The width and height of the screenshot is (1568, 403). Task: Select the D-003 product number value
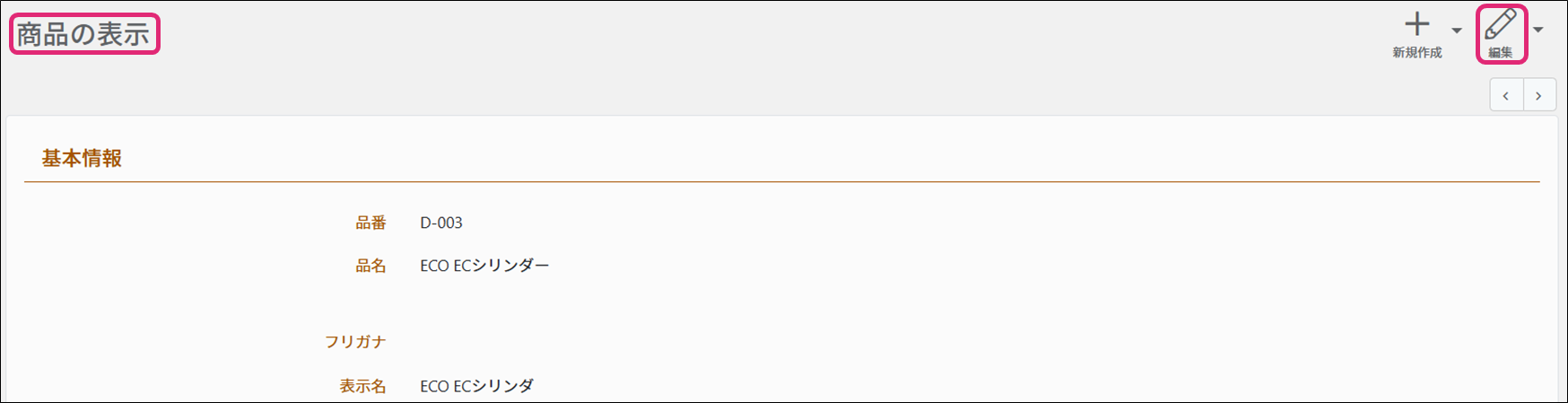(x=441, y=223)
